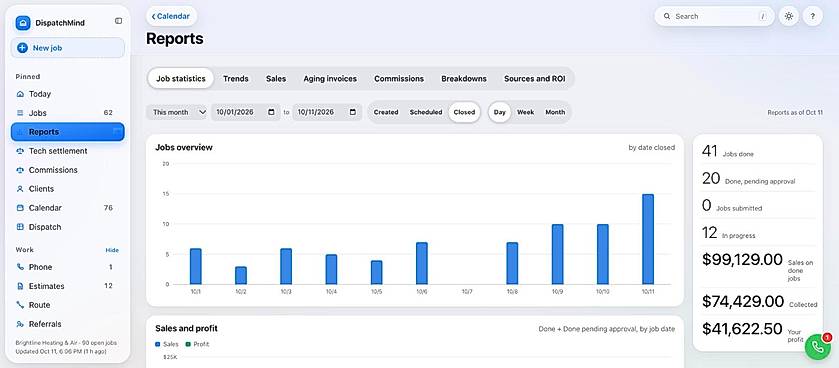Open Breakdowns tab
This screenshot has height=368, width=839.
pos(464,79)
